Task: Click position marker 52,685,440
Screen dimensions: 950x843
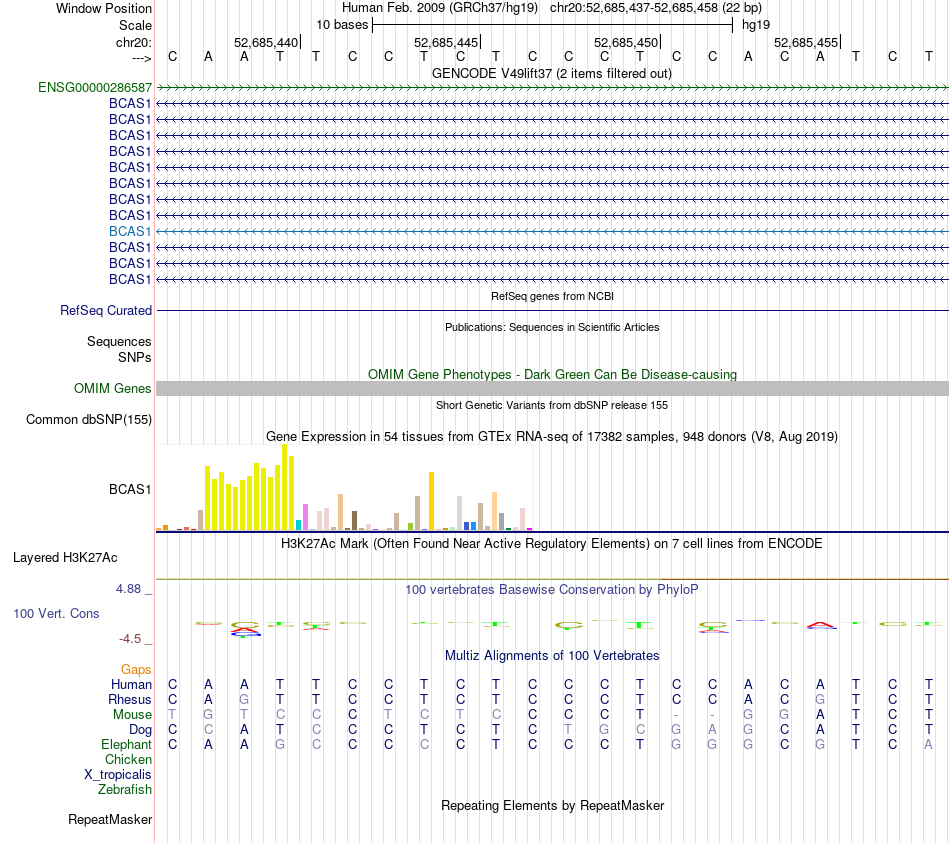Action: pos(267,42)
